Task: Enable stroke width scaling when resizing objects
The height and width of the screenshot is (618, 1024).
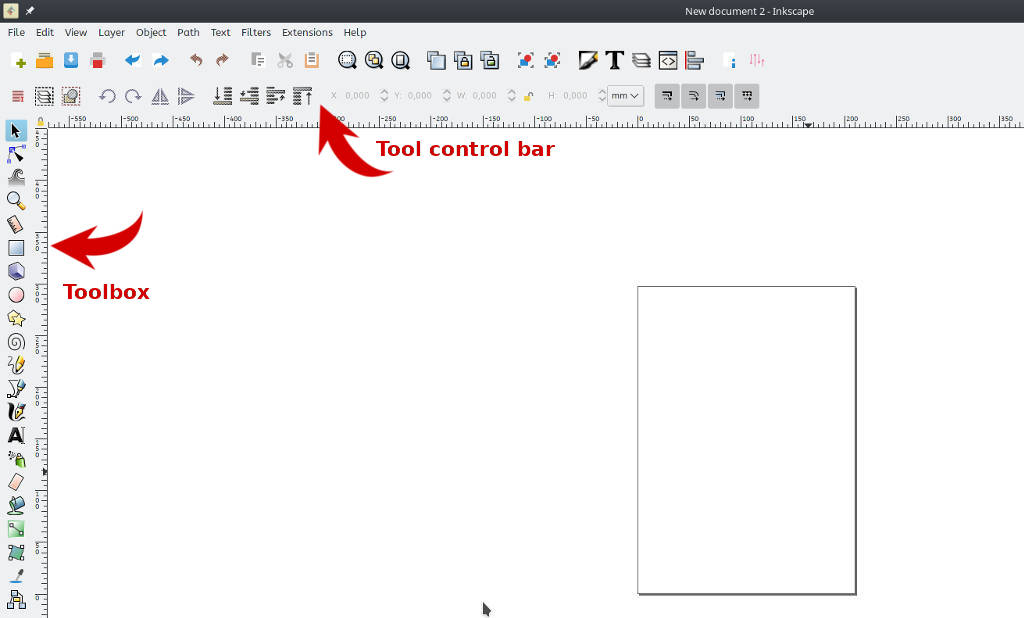Action: click(667, 95)
